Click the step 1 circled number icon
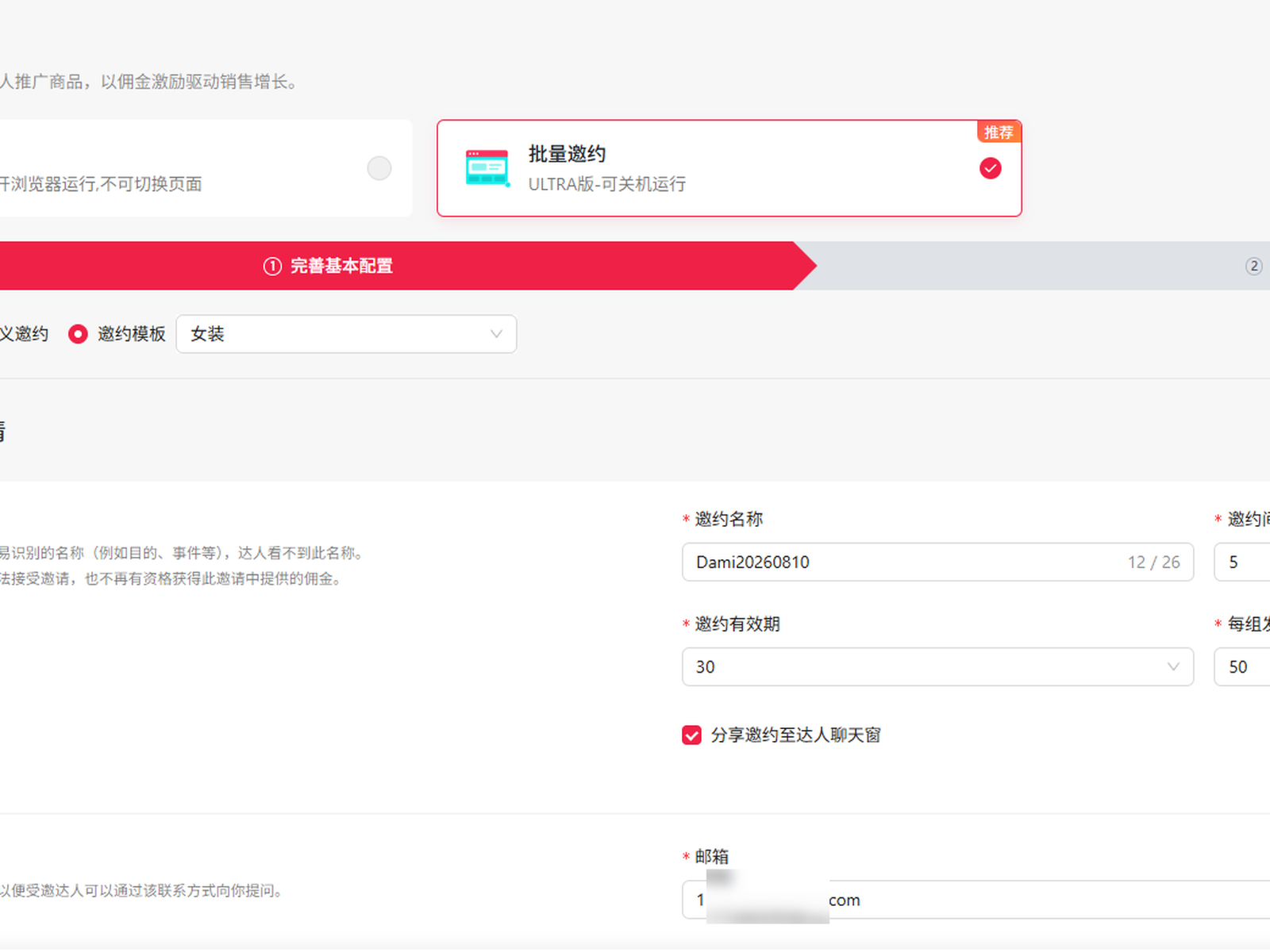1270x952 pixels. 272,266
